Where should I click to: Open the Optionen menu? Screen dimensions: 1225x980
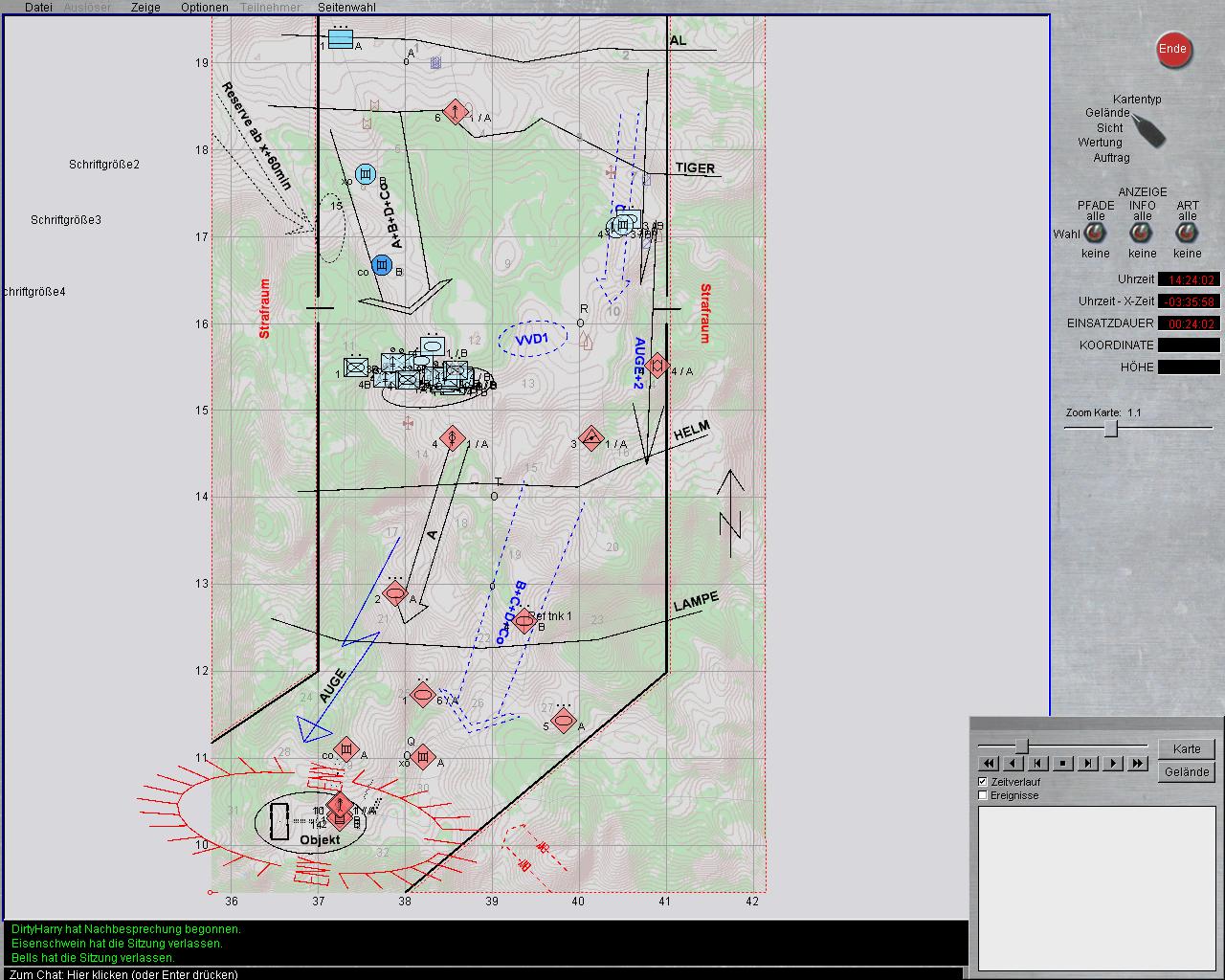coord(204,8)
